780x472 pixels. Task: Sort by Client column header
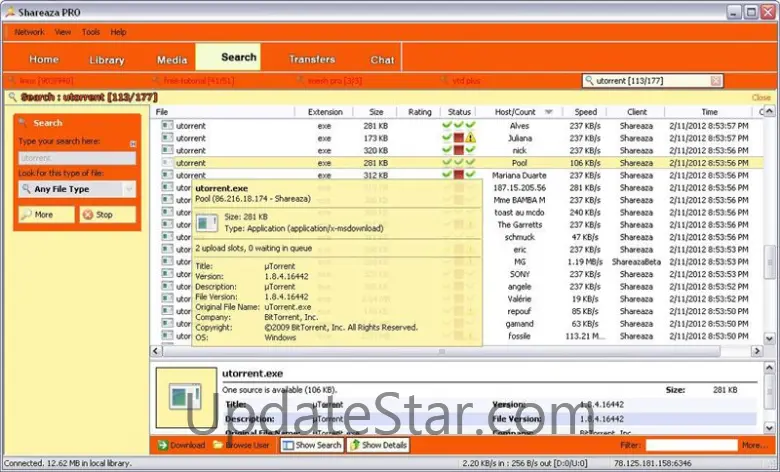point(636,112)
